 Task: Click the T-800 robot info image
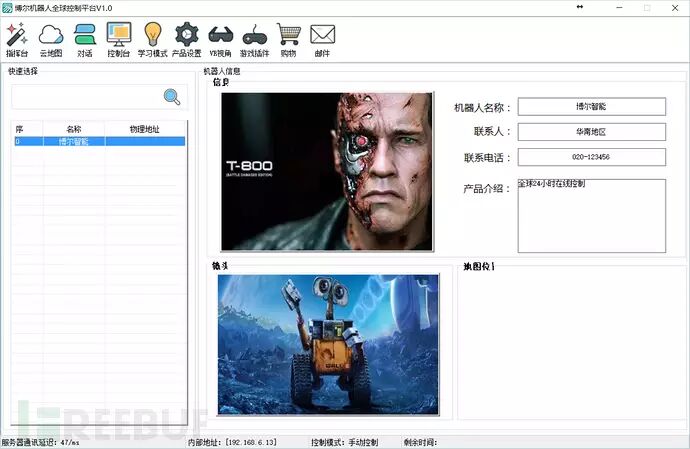327,171
